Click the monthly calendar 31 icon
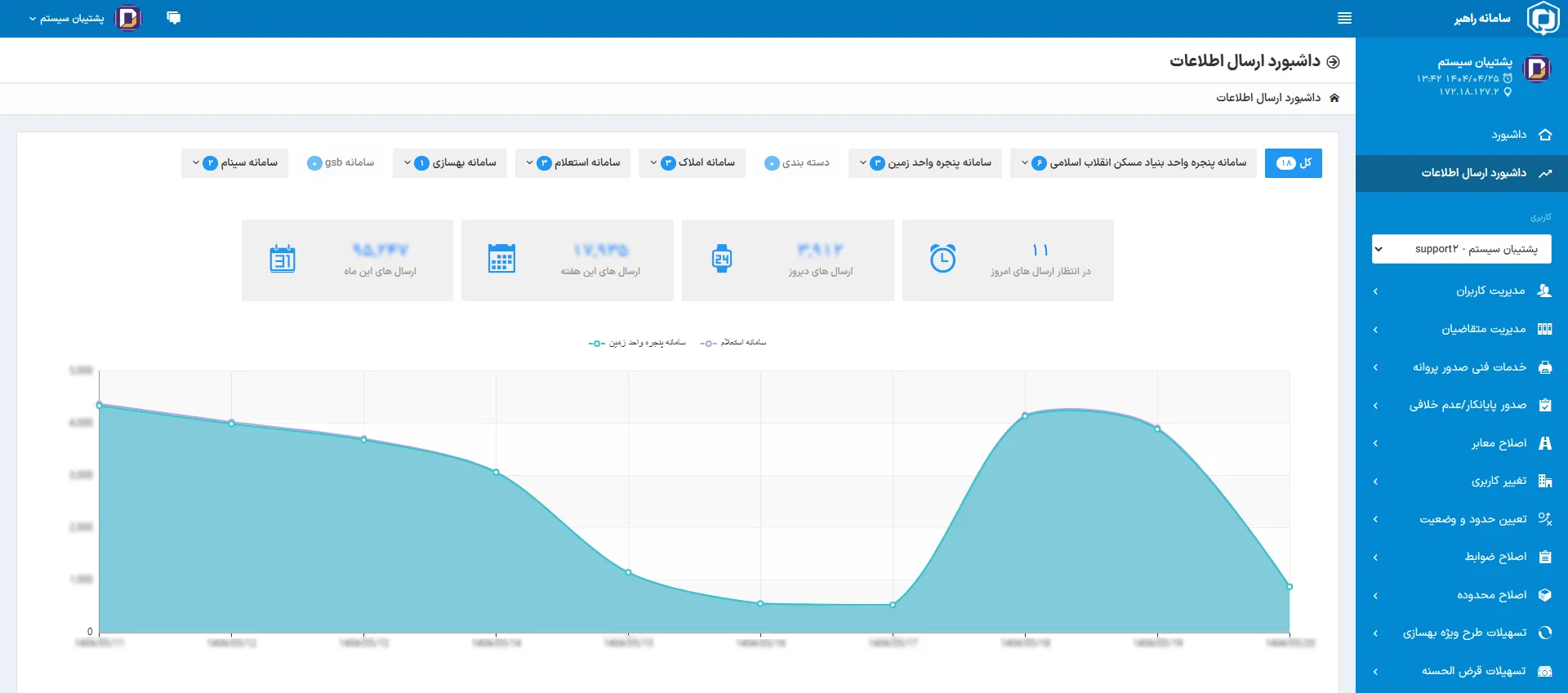 283,259
